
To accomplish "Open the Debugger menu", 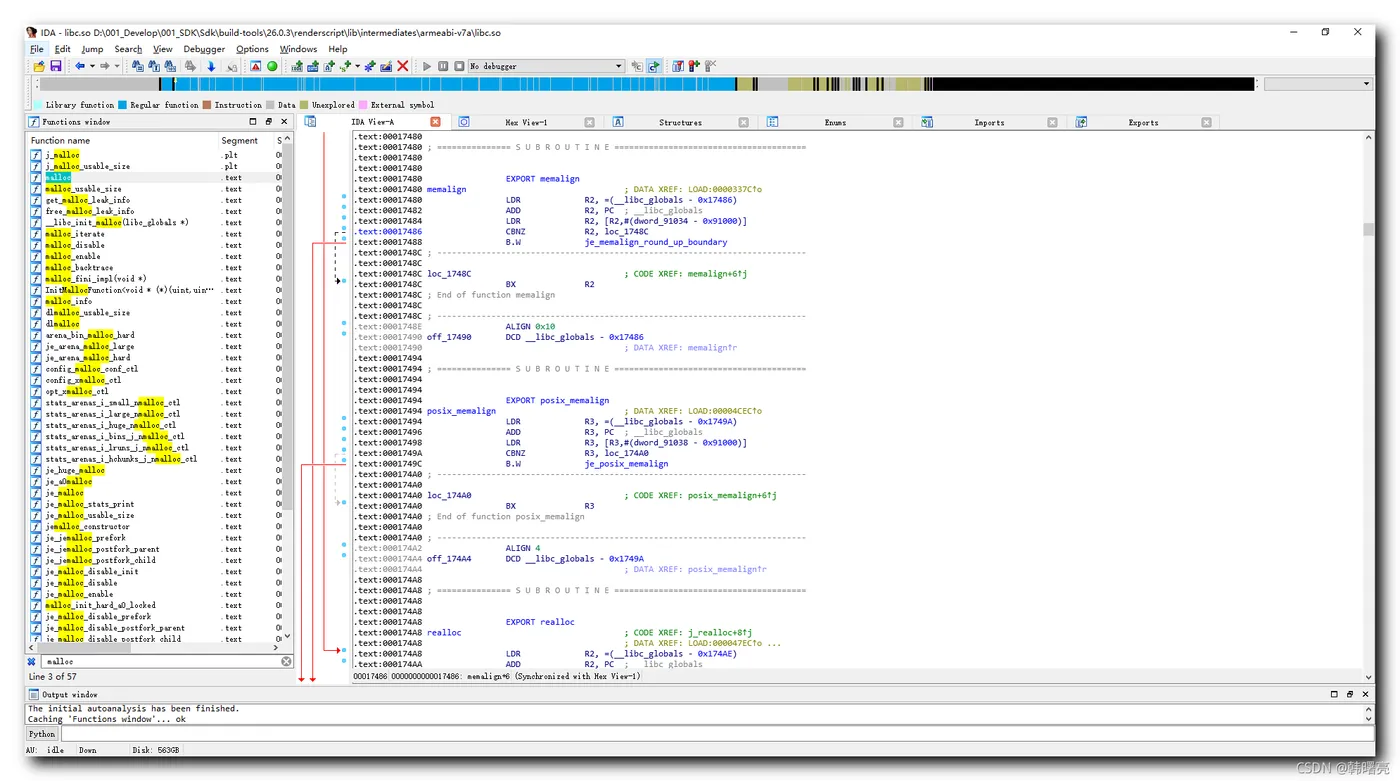I will click(x=204, y=49).
